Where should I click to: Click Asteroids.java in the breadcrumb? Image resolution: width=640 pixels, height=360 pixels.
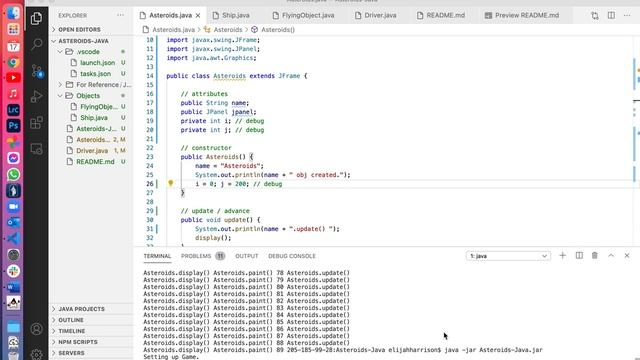(x=173, y=30)
